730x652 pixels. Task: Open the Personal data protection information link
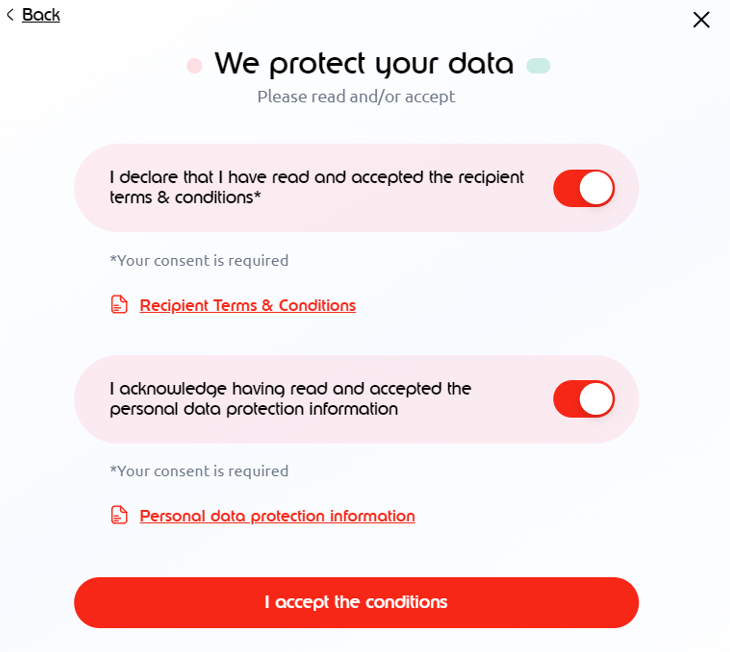(277, 516)
